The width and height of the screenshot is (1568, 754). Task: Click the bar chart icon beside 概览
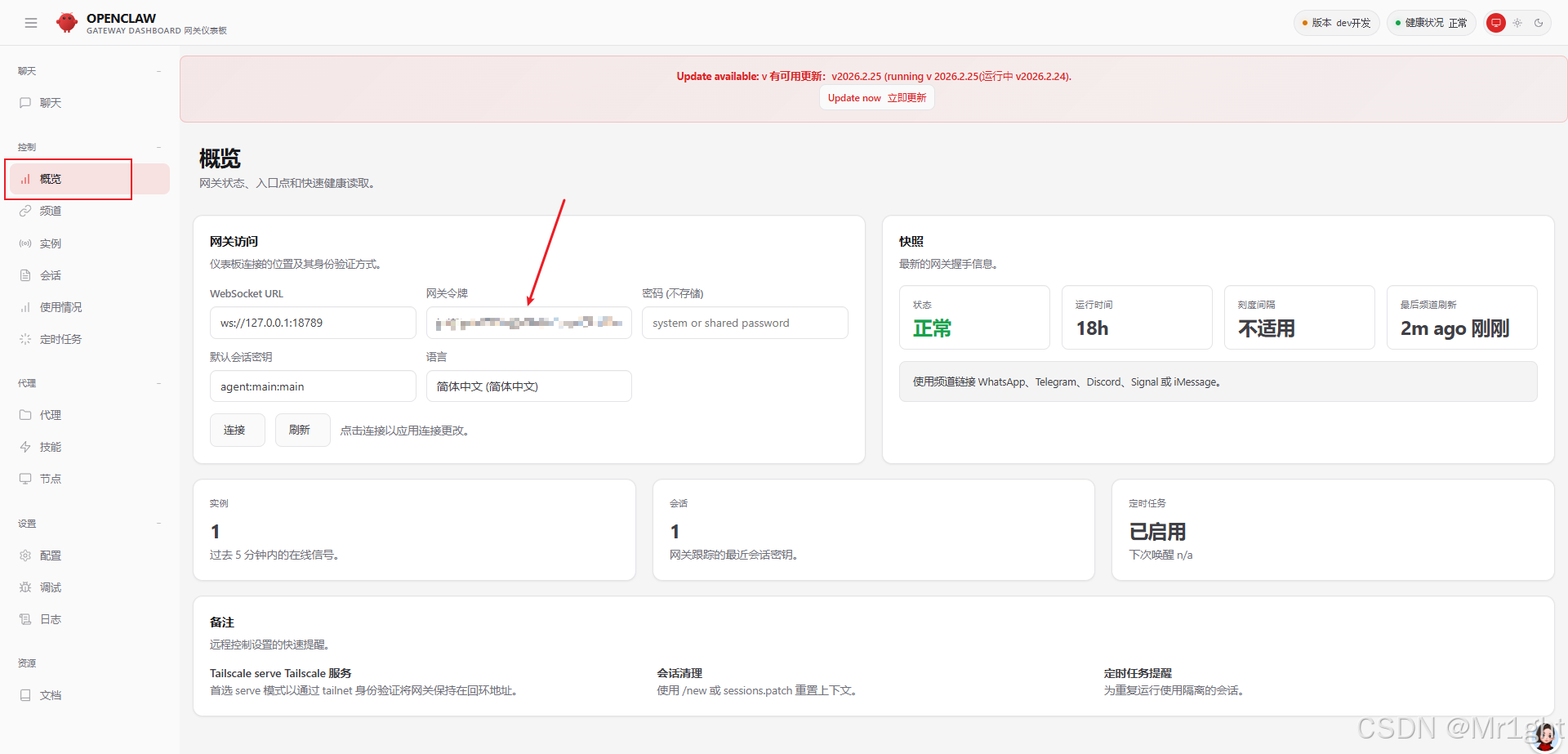25,179
